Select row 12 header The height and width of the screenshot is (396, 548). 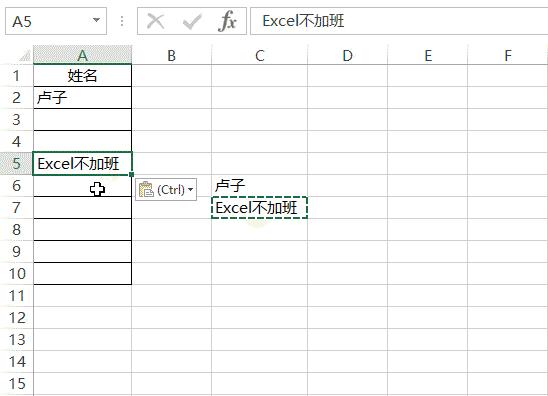pyautogui.click(x=16, y=318)
